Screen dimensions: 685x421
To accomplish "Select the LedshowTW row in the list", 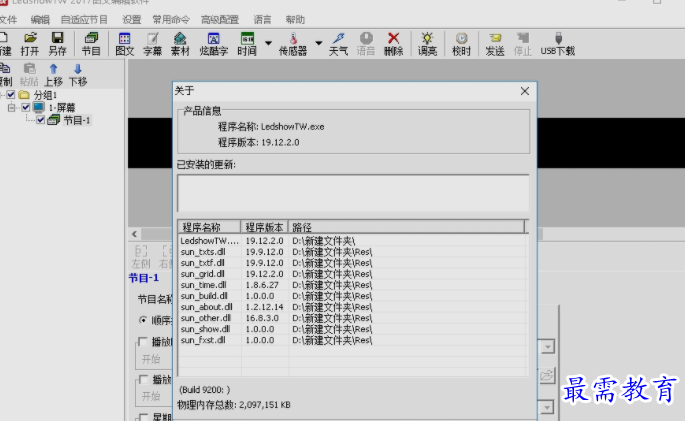I will coord(353,241).
